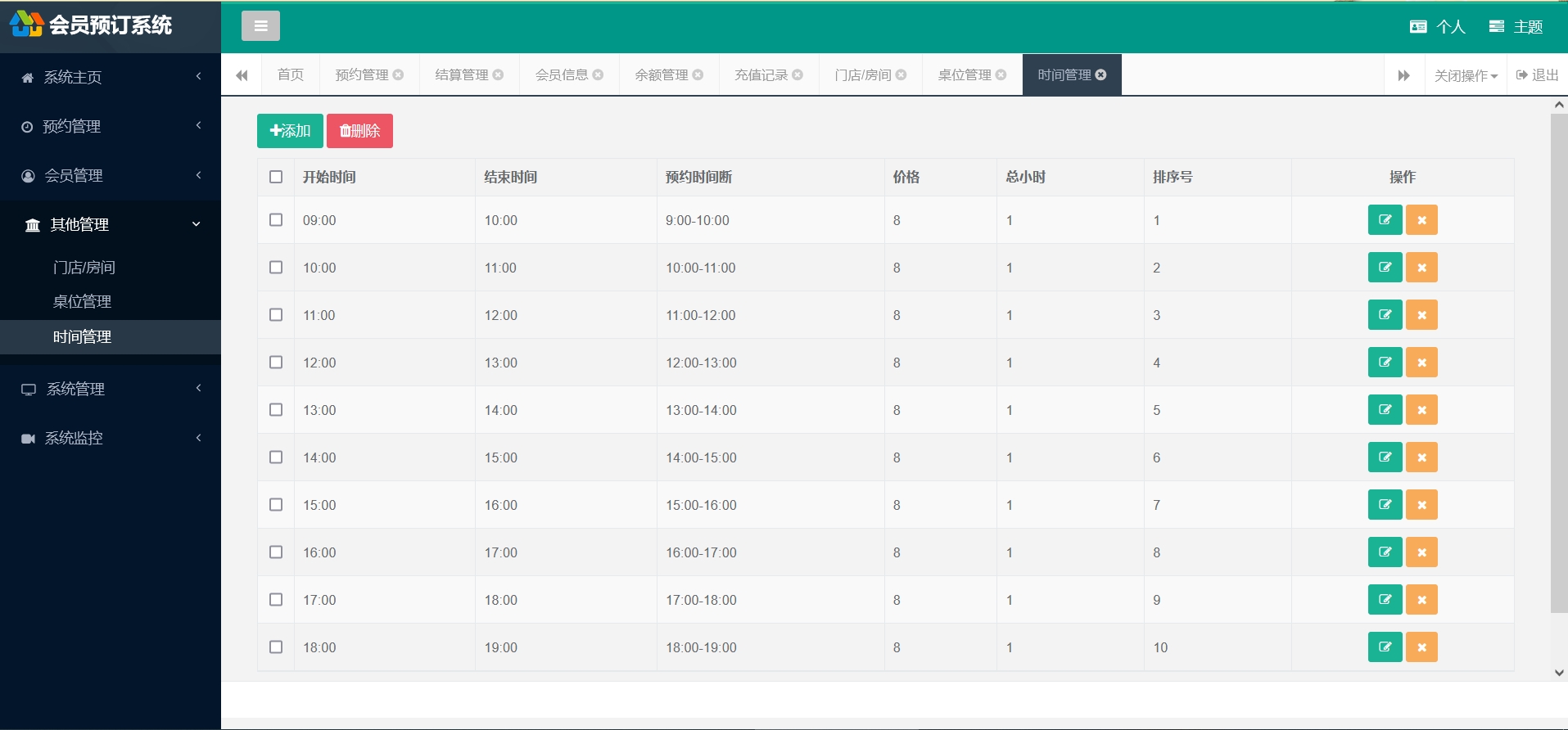
Task: Delete the 09:00 row with orange X
Action: [1421, 220]
